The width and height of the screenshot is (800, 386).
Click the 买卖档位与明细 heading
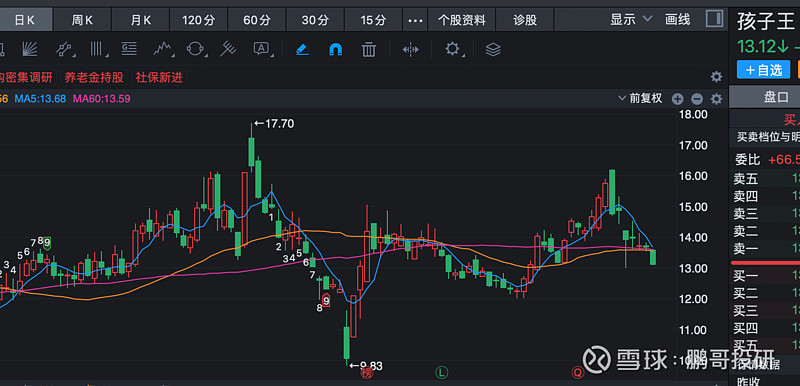tap(768, 137)
